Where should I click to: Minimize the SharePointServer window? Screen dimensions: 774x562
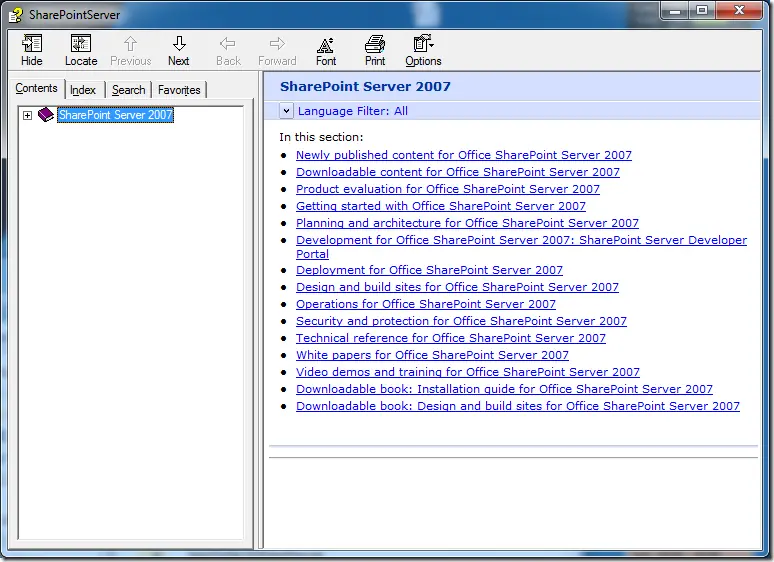tap(675, 11)
